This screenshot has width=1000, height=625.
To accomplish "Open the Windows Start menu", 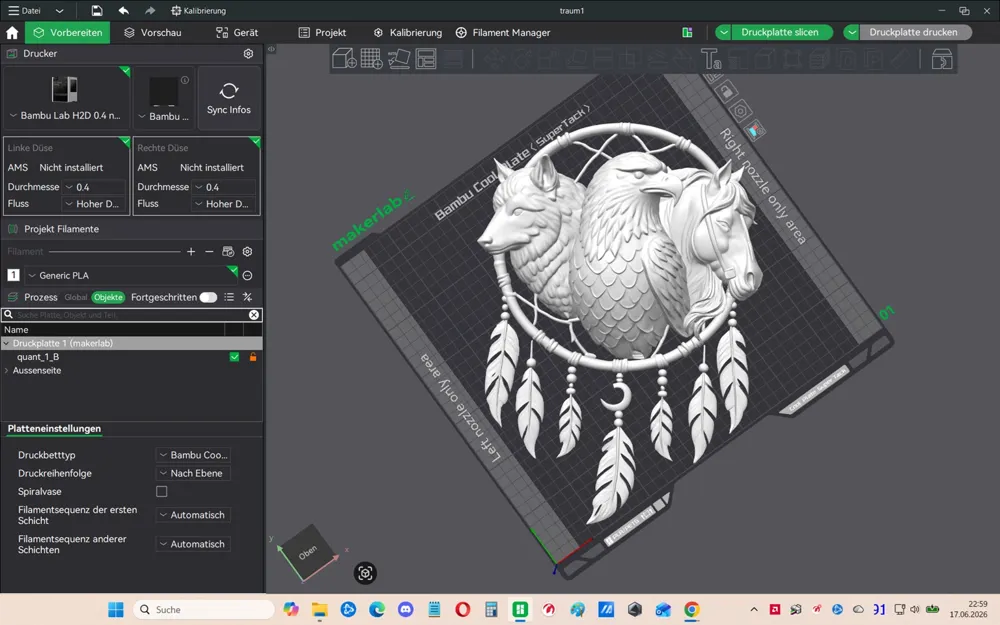I will (116, 610).
